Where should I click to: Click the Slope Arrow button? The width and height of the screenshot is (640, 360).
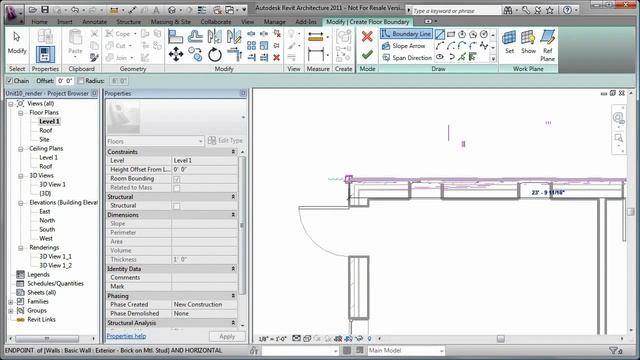pyautogui.click(x=404, y=46)
